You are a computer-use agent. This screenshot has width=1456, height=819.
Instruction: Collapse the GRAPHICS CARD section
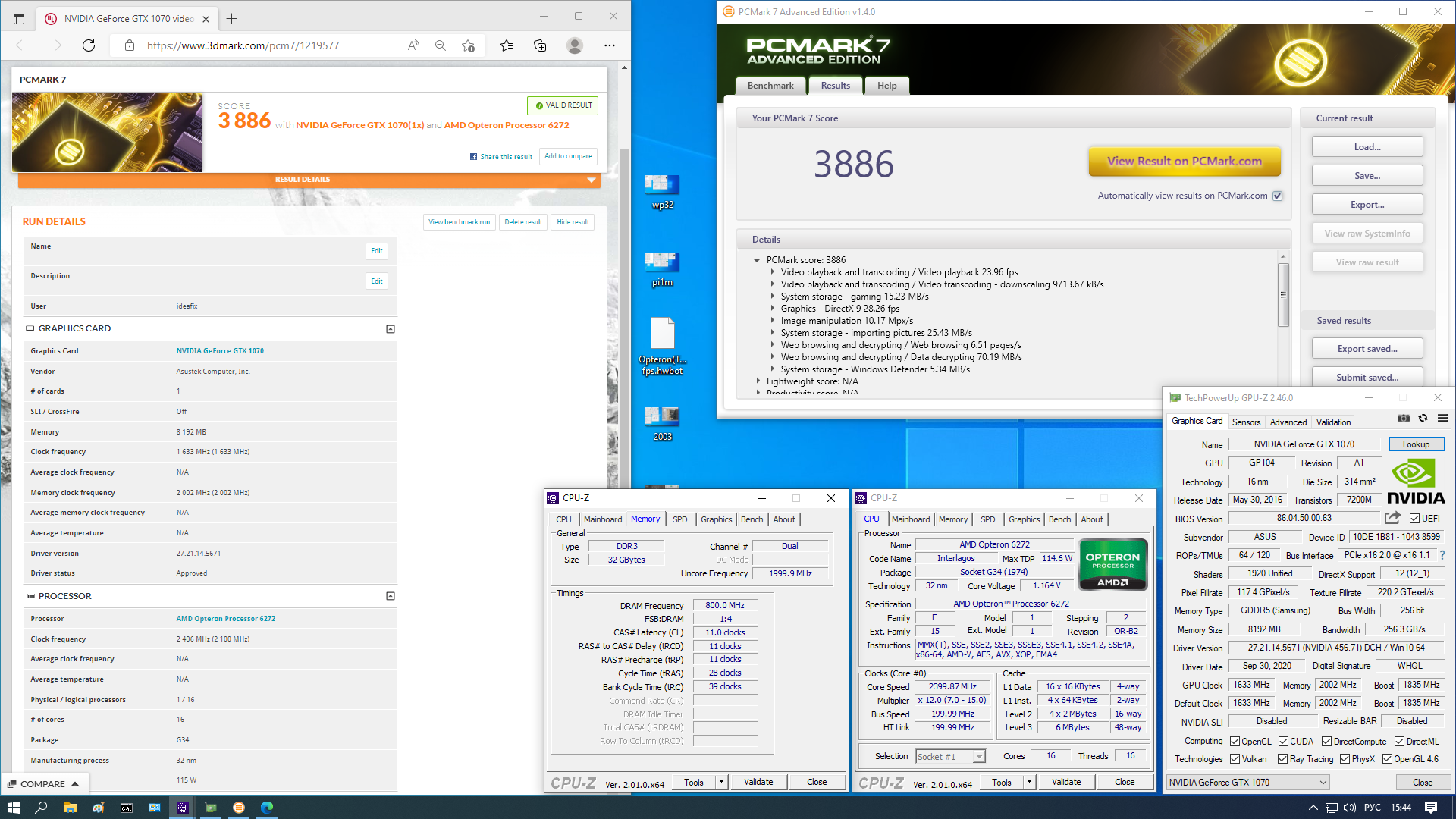pyautogui.click(x=391, y=329)
